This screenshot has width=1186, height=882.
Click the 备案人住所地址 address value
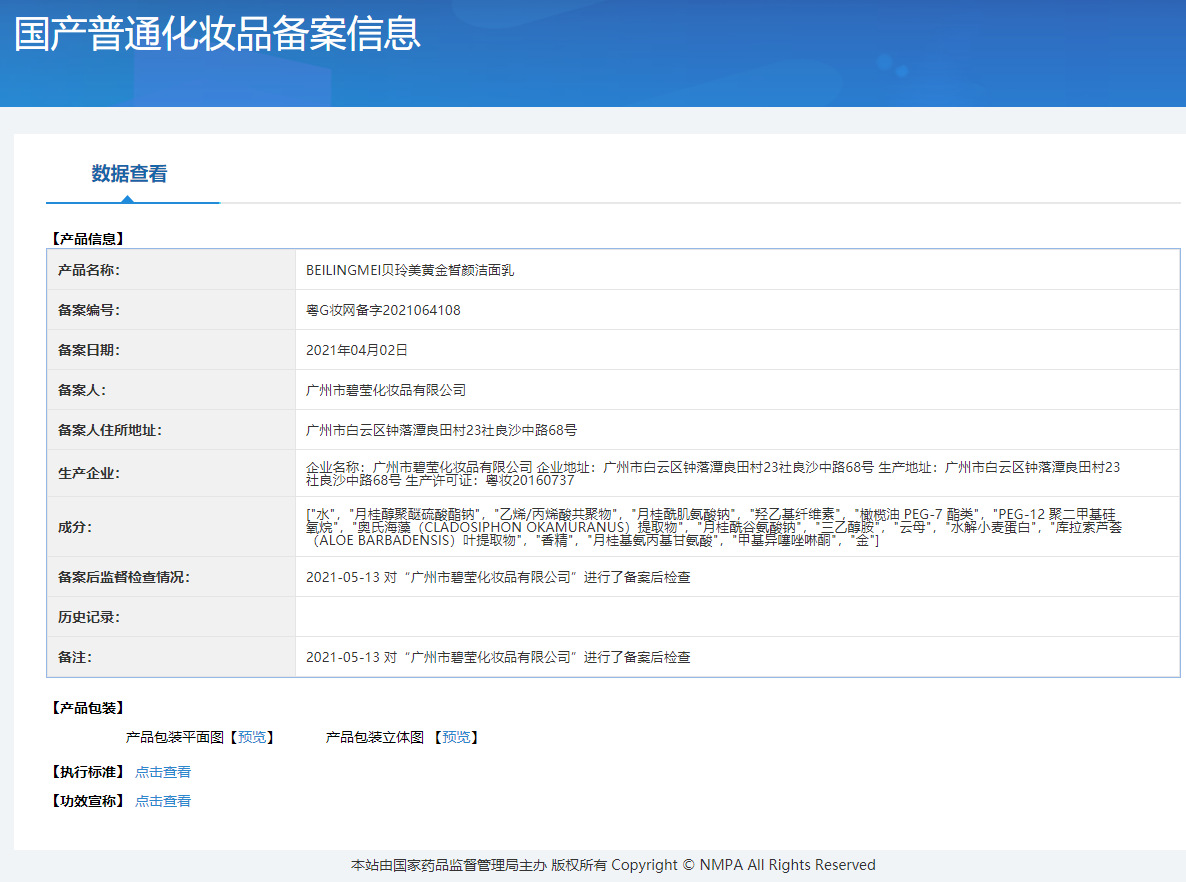click(441, 430)
